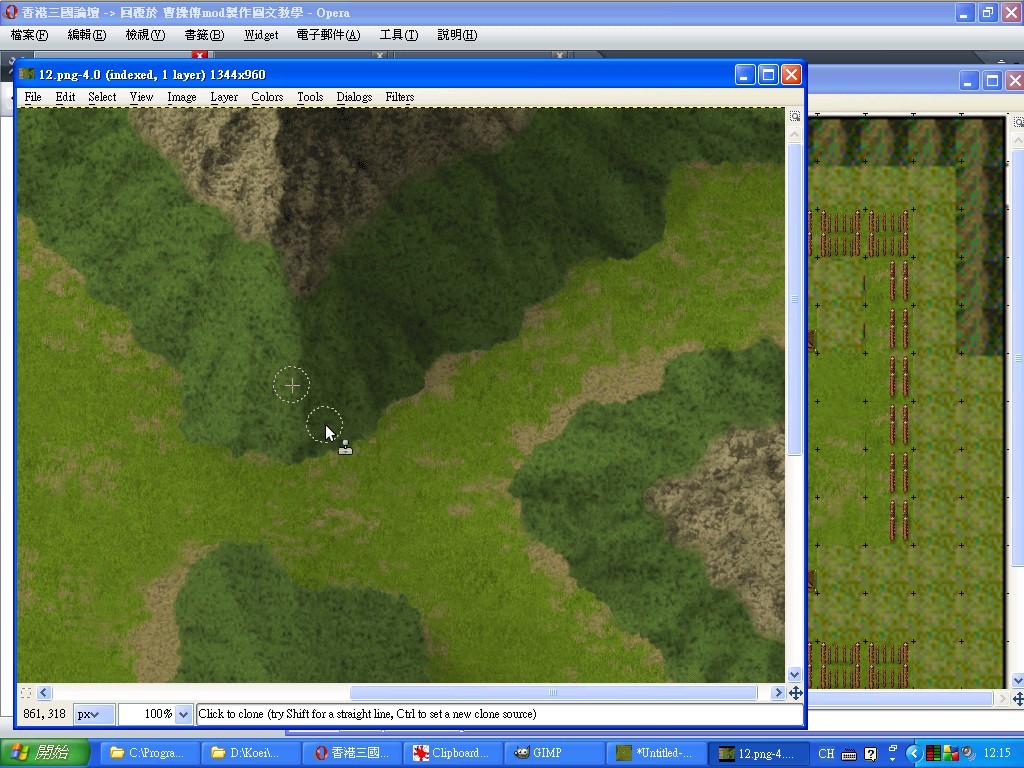
Task: Maximize the 12.png GIMP window
Action: (x=768, y=75)
